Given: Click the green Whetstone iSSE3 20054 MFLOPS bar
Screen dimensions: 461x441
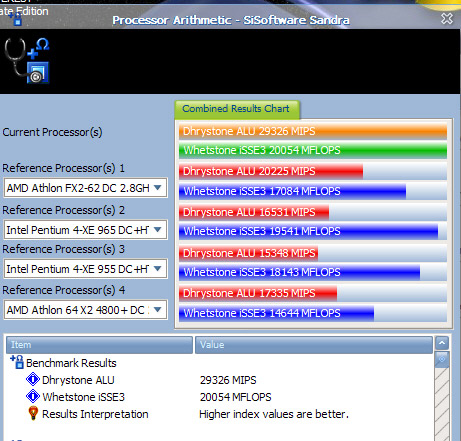Looking at the screenshot, I should tap(313, 150).
